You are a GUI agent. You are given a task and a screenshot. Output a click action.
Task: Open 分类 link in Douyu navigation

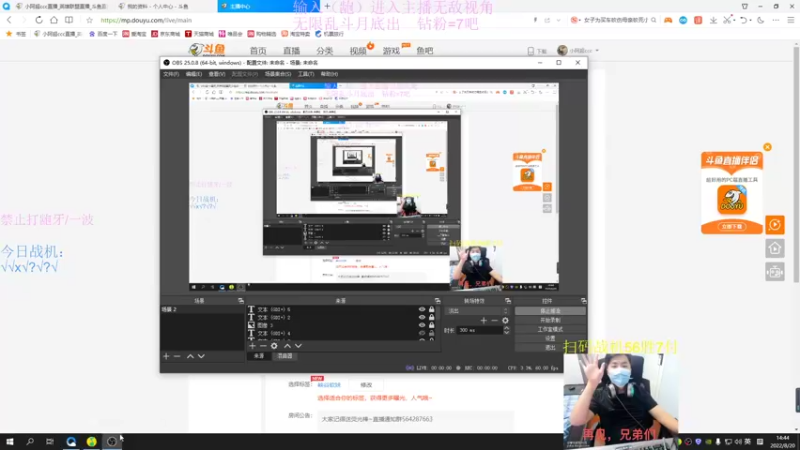(324, 51)
